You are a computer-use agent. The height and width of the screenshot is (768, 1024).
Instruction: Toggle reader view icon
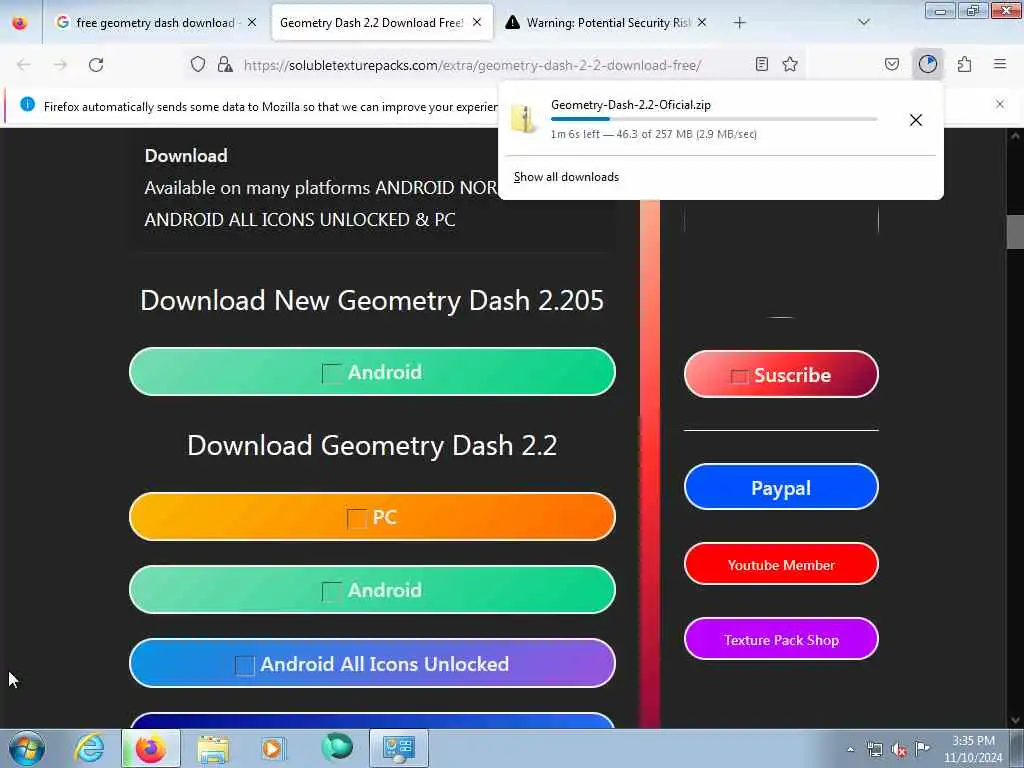point(761,64)
